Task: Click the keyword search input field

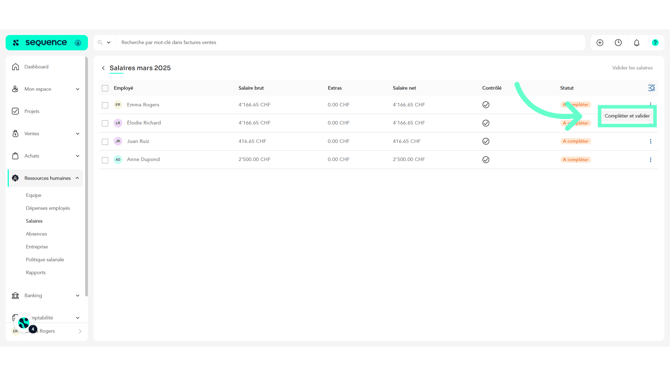Action: click(x=350, y=42)
